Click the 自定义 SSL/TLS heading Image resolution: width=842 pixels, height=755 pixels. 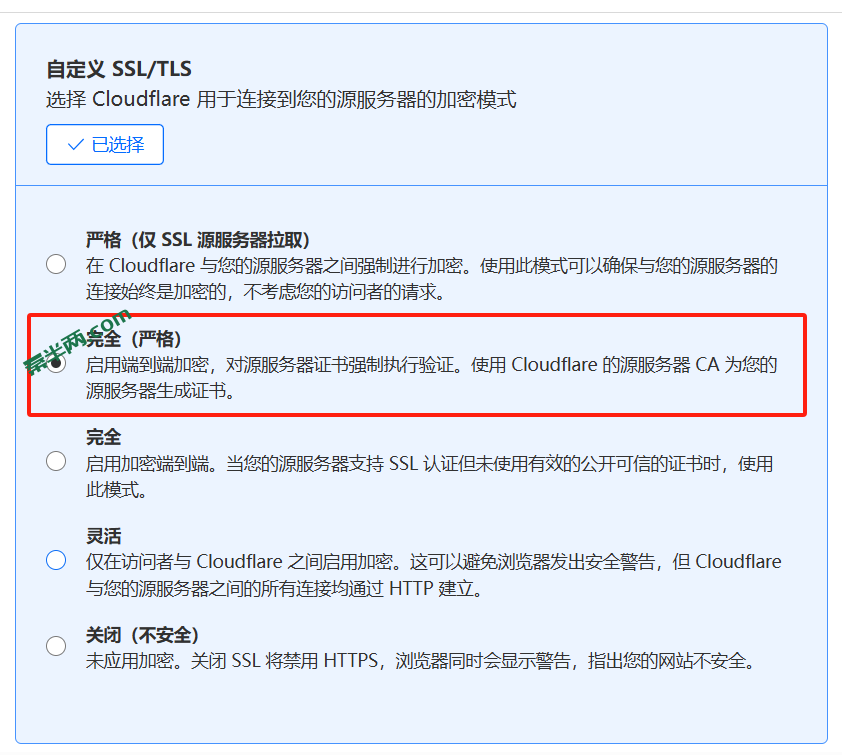pos(119,69)
